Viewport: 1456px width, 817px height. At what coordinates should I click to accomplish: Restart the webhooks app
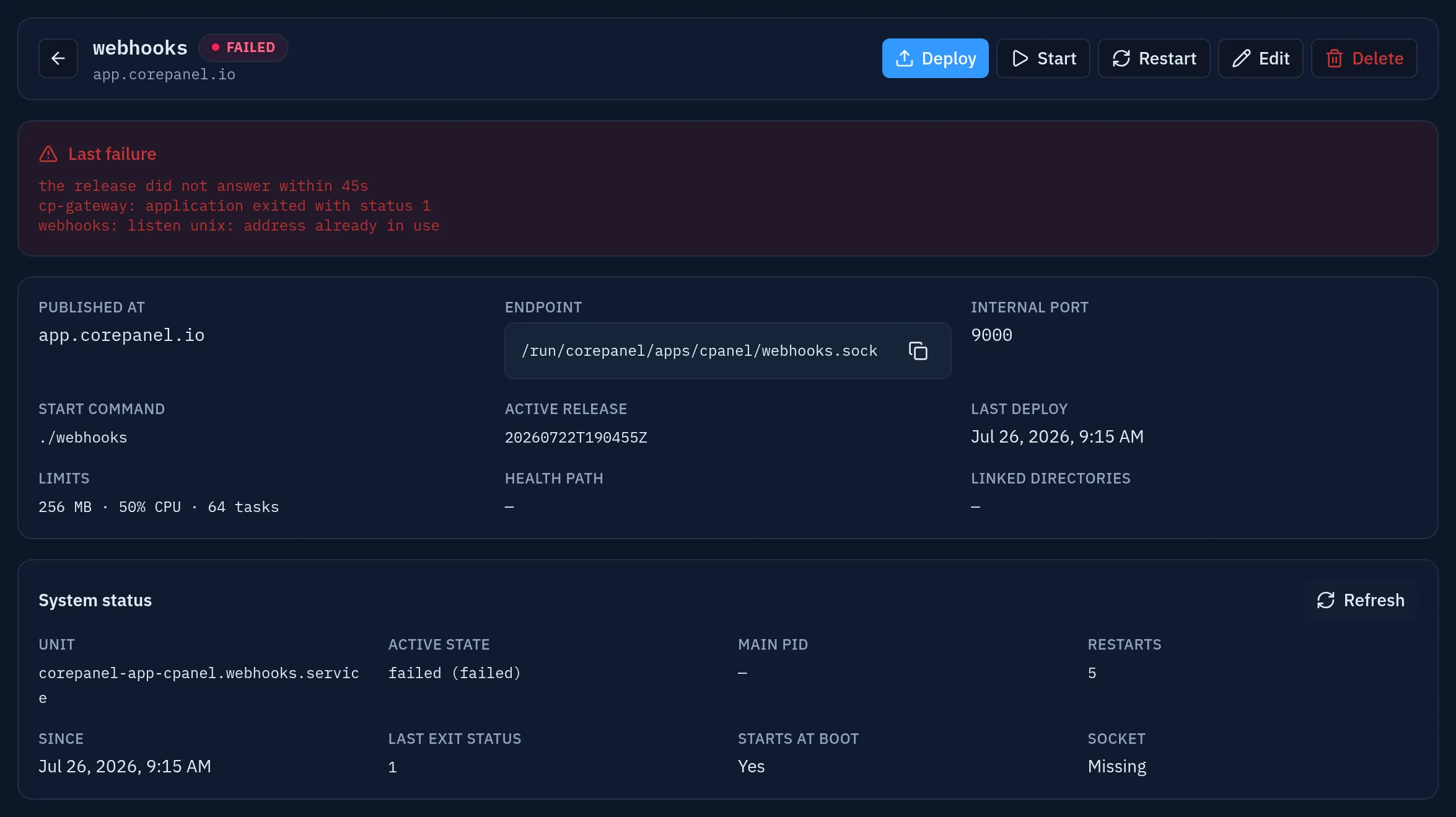tap(1154, 58)
